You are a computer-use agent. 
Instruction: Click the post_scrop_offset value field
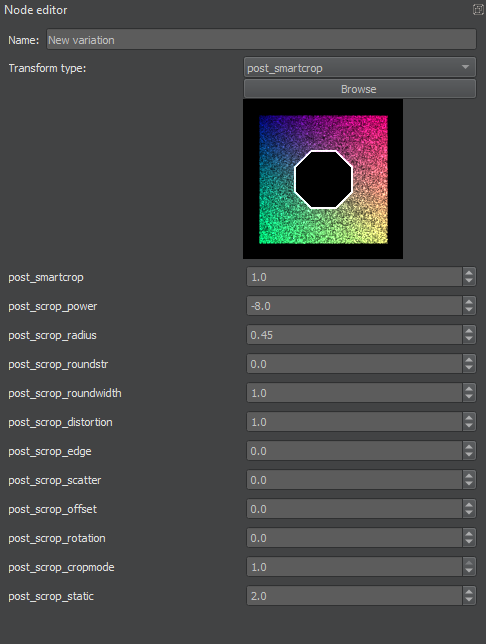click(355, 509)
